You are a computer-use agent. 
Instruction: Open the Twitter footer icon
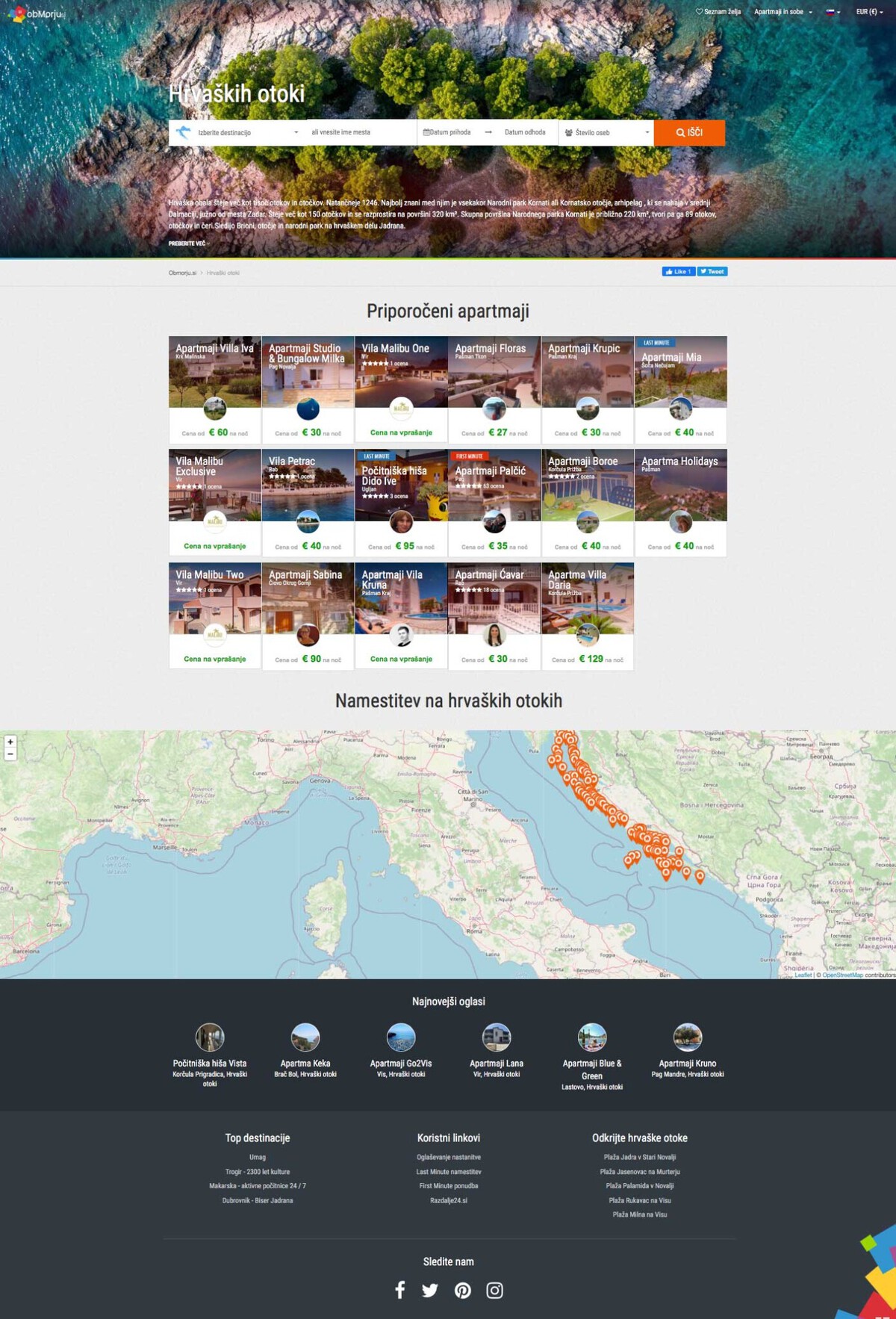(x=430, y=1290)
